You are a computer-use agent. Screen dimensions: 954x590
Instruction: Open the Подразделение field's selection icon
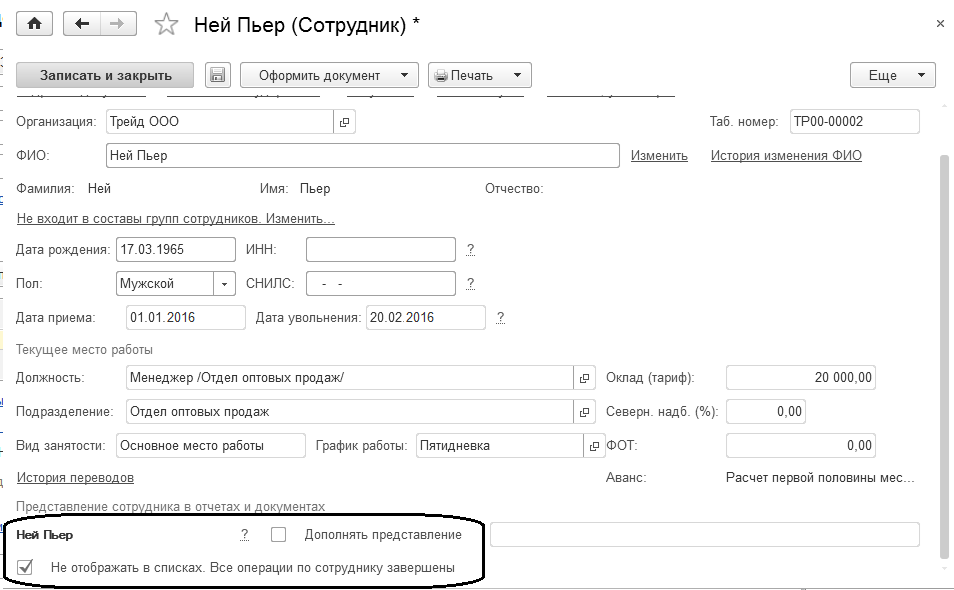coord(584,412)
